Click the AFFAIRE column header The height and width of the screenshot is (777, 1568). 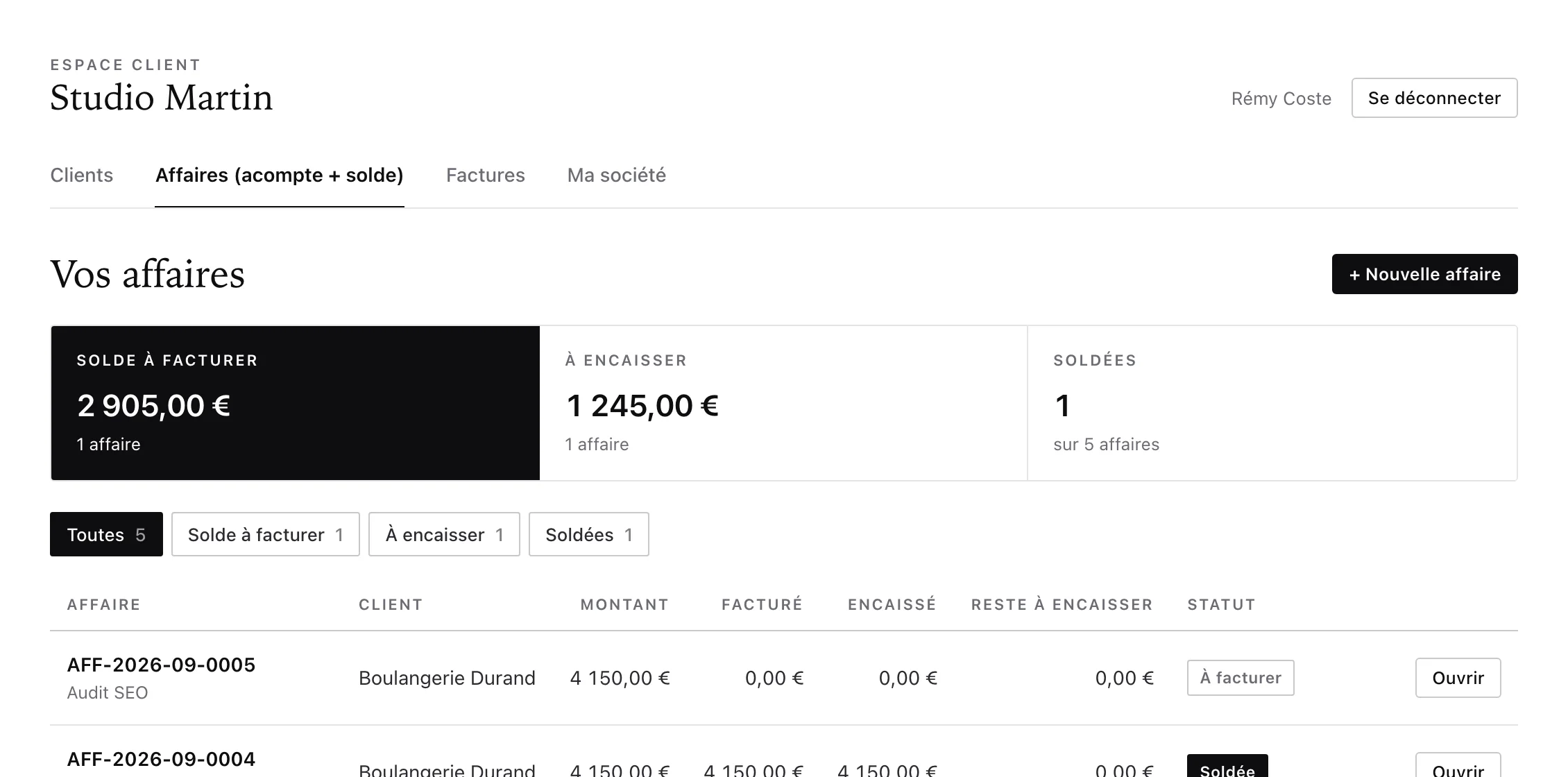tap(103, 604)
